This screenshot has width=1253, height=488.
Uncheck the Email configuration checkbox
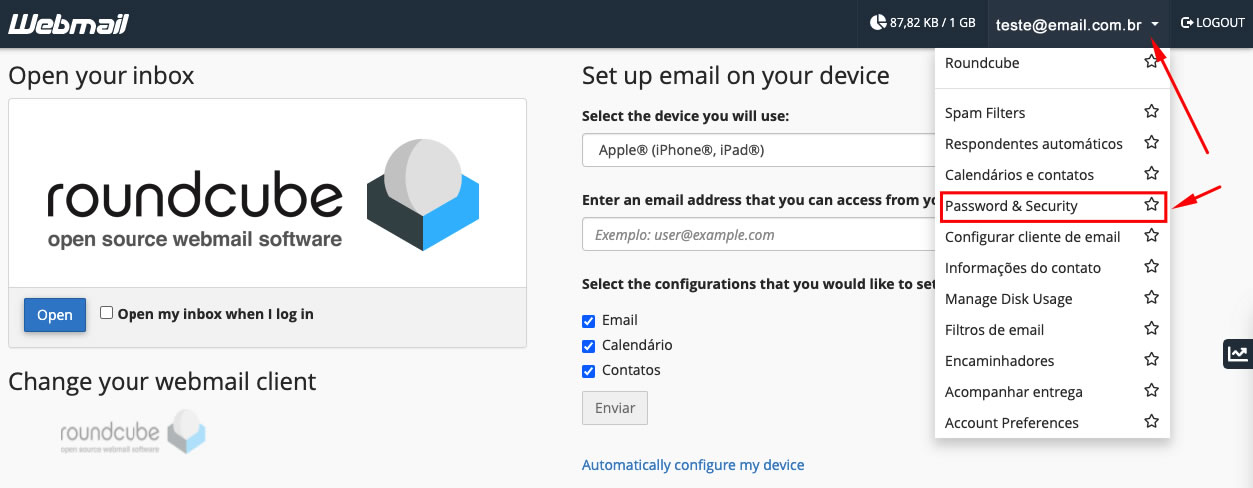[x=589, y=321]
